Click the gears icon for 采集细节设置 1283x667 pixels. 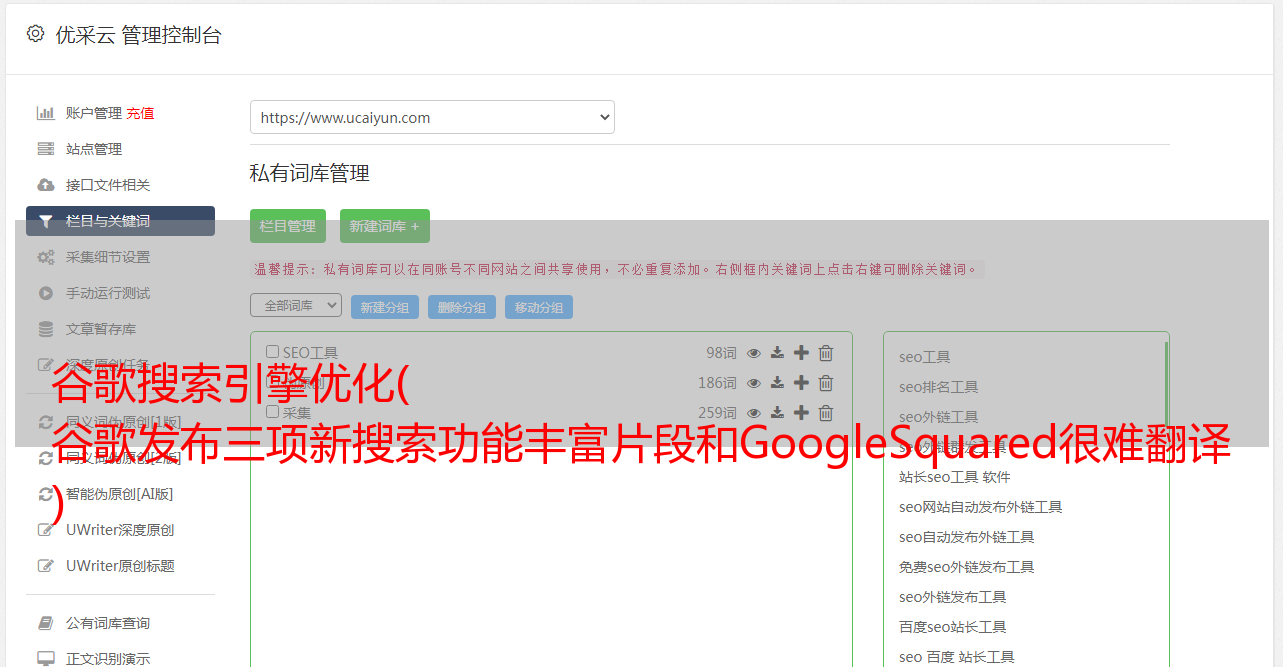46,257
